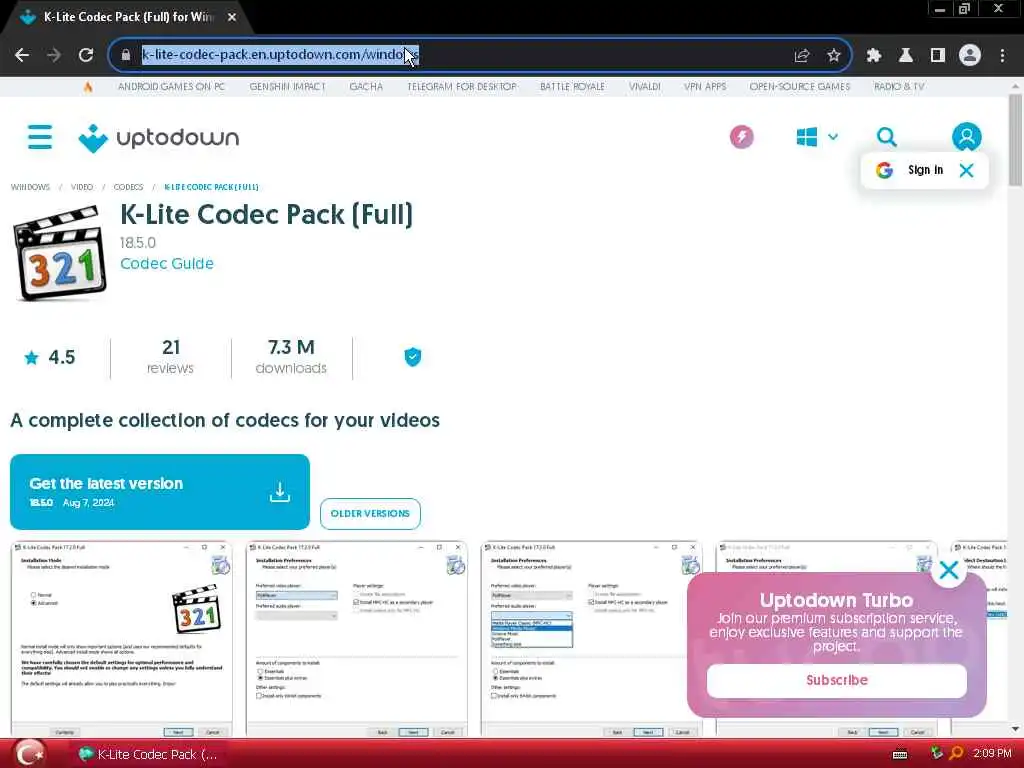1024x768 pixels.
Task: Open the RADIO & TV category
Action: click(899, 86)
